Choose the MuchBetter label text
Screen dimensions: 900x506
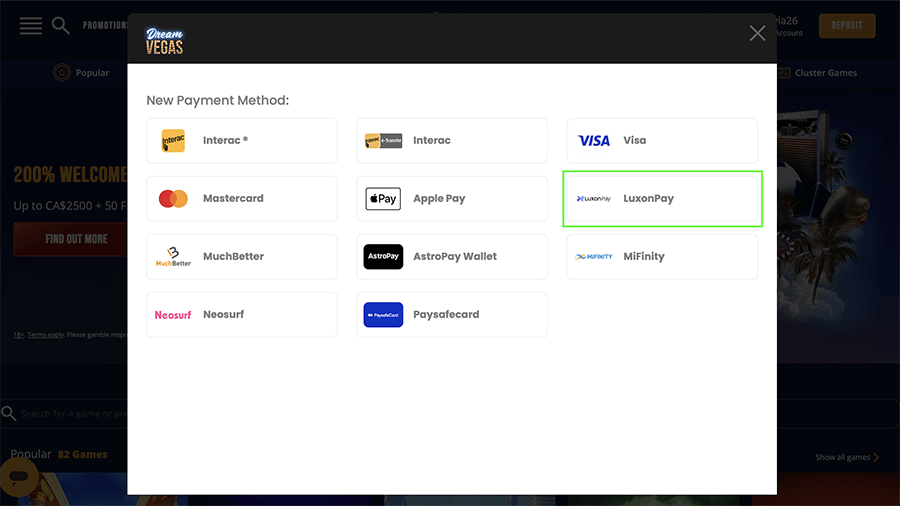click(233, 256)
